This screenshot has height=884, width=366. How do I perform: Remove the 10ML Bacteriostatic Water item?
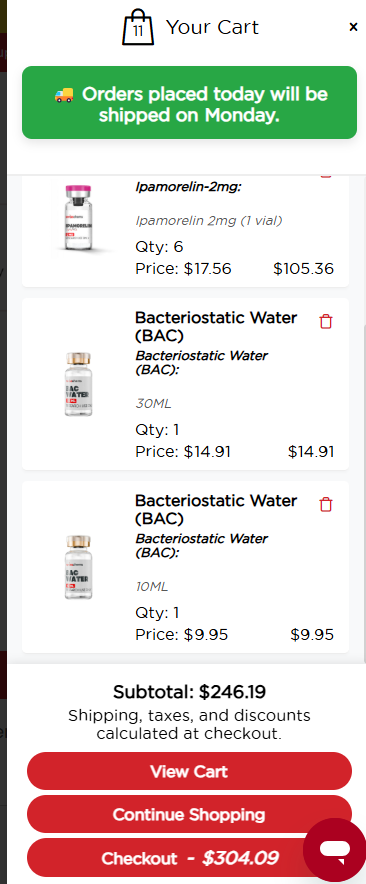click(325, 504)
